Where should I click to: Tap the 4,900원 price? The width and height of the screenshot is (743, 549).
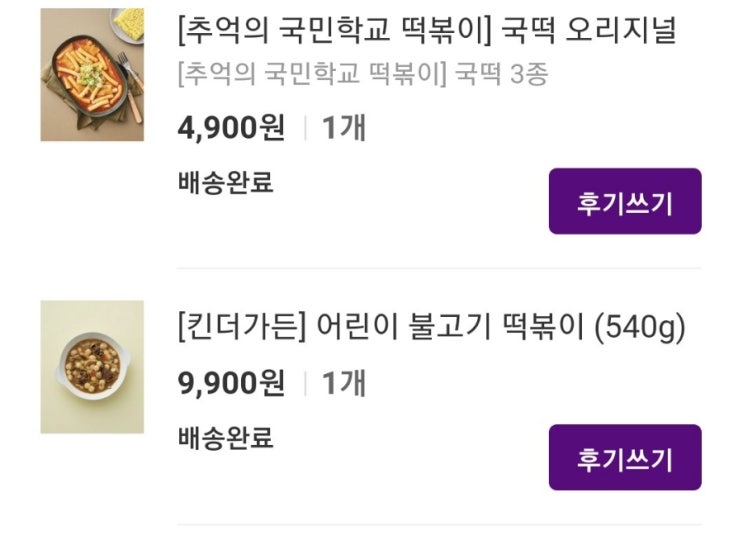(231, 128)
